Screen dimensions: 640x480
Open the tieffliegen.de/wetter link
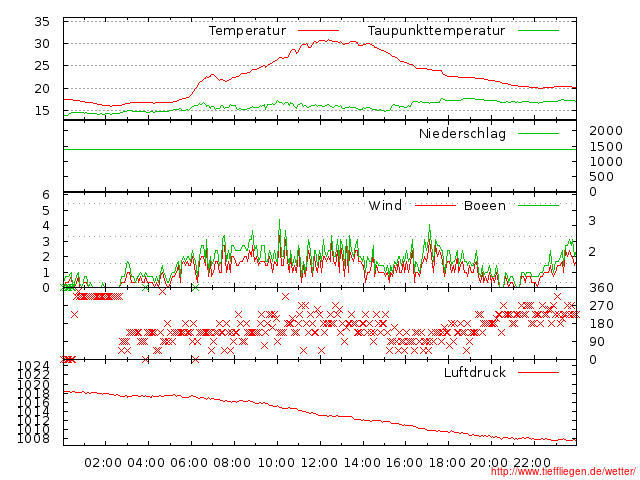pos(563,472)
